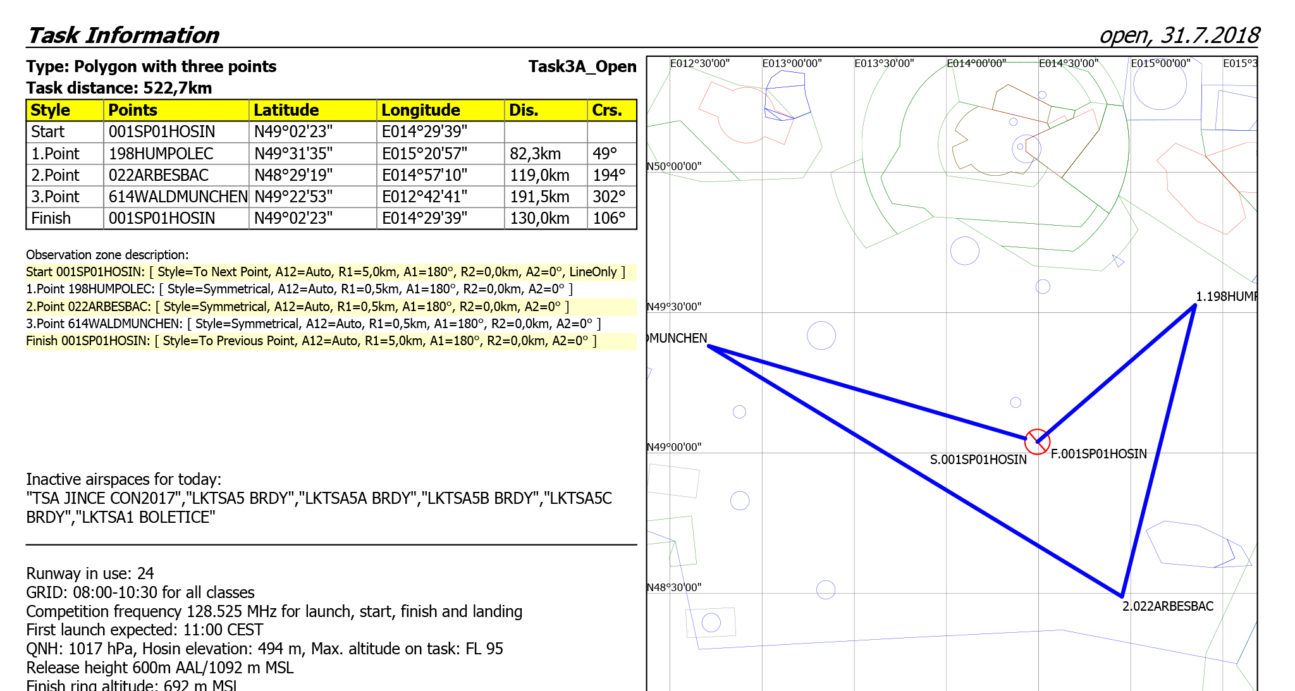The image size is (1295, 691).
Task: Select the Competition frequency 128.525 MHz line
Action: click(274, 611)
